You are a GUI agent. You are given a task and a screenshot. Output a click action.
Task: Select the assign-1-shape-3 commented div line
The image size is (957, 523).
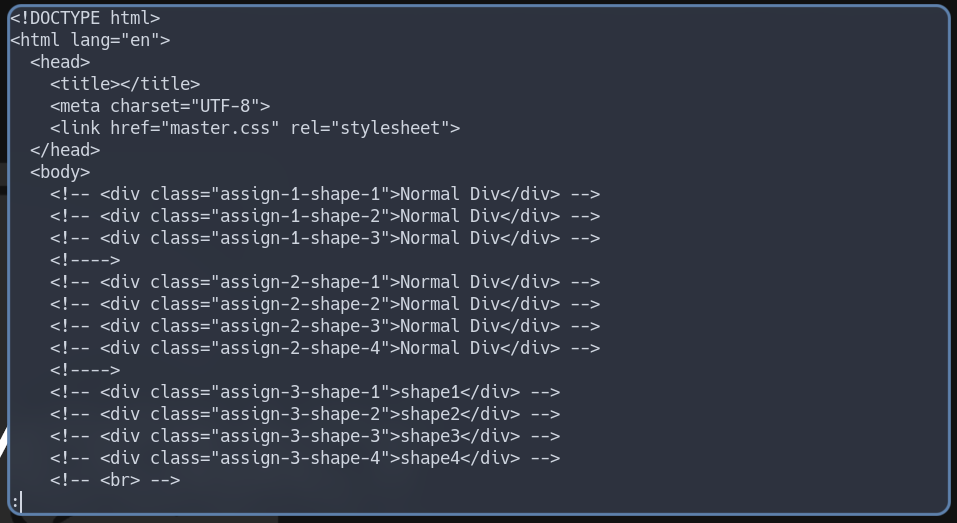325,238
